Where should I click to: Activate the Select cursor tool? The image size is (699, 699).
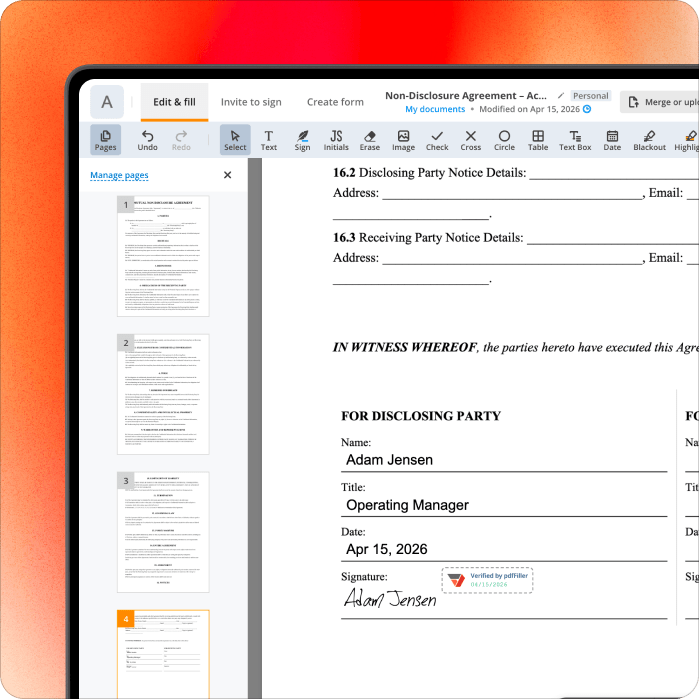point(235,140)
